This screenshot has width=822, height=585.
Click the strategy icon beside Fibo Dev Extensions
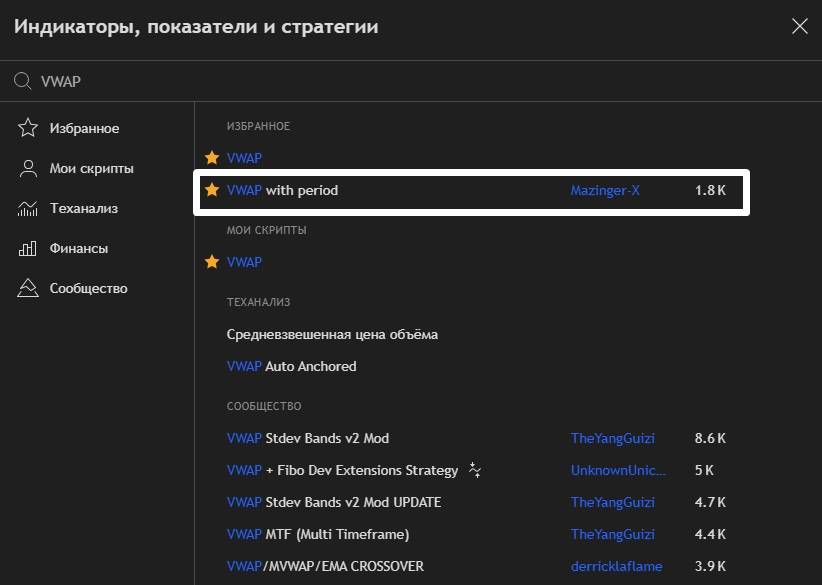click(x=475, y=470)
